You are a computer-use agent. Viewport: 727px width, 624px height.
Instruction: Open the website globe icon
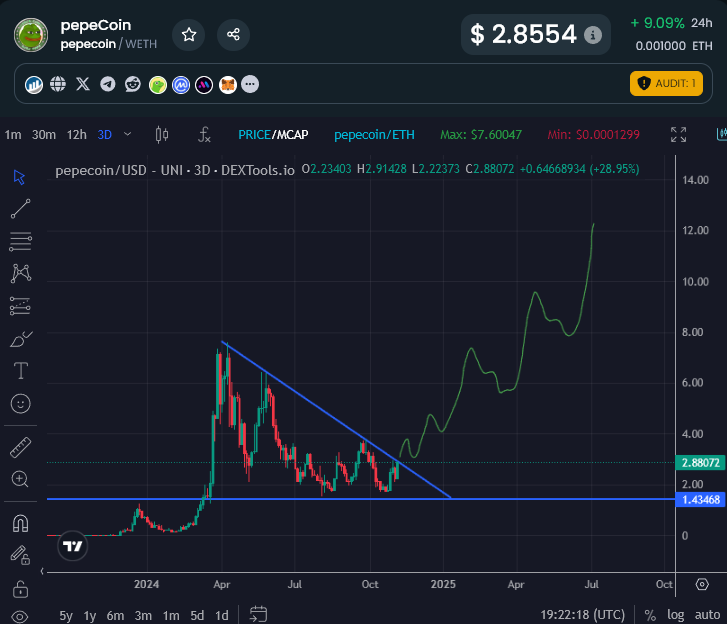click(x=58, y=84)
